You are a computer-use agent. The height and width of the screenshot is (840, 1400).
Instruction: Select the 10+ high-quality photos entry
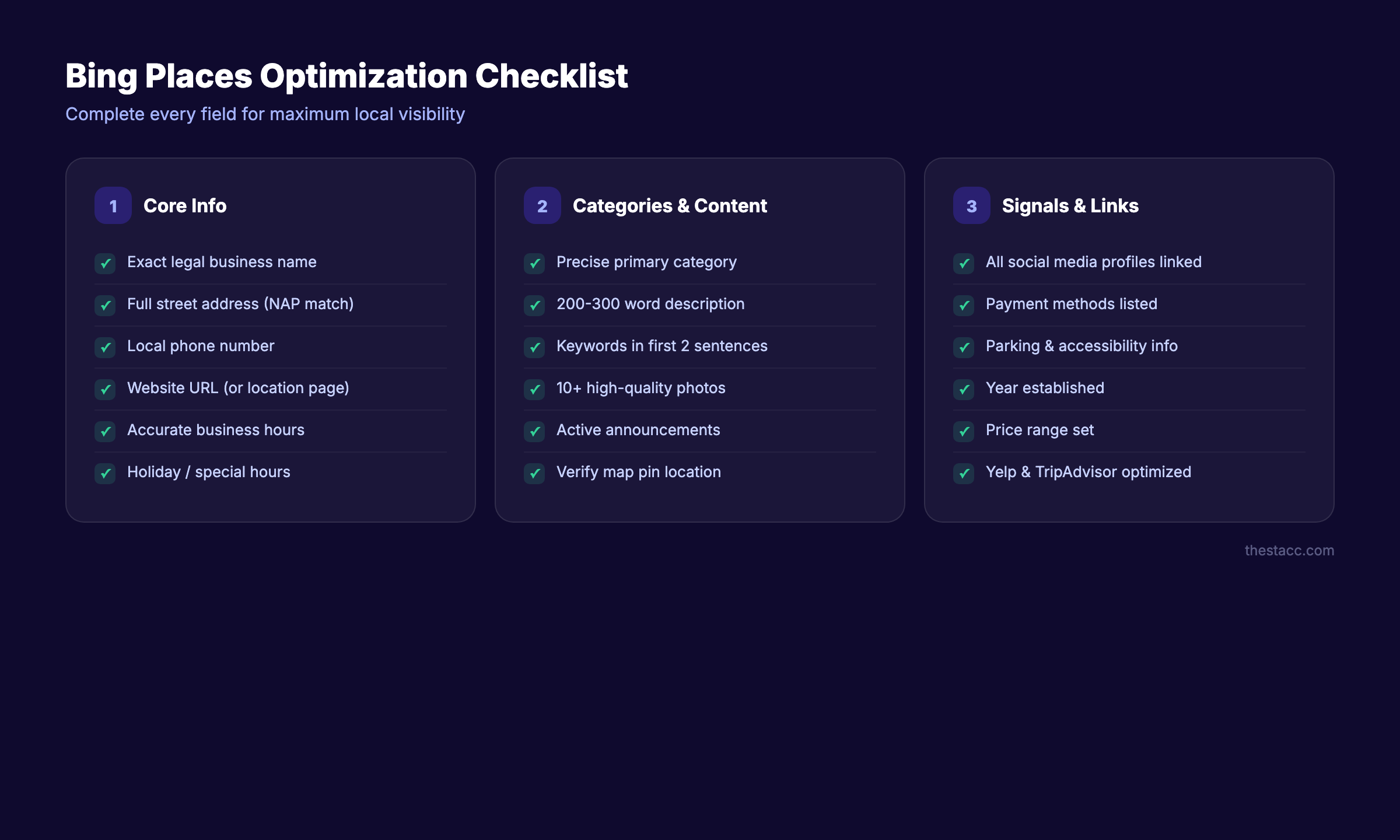640,387
